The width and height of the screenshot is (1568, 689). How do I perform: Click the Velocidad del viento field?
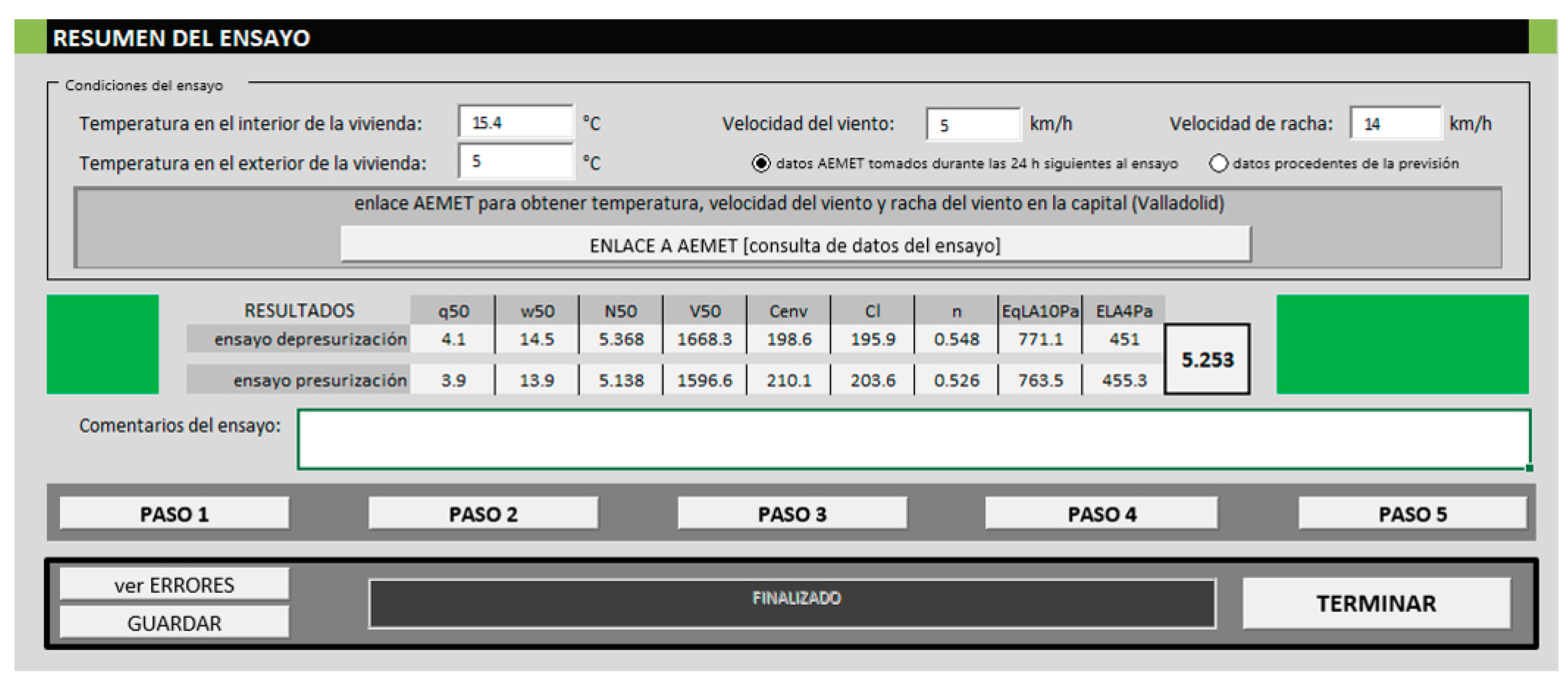(x=973, y=124)
